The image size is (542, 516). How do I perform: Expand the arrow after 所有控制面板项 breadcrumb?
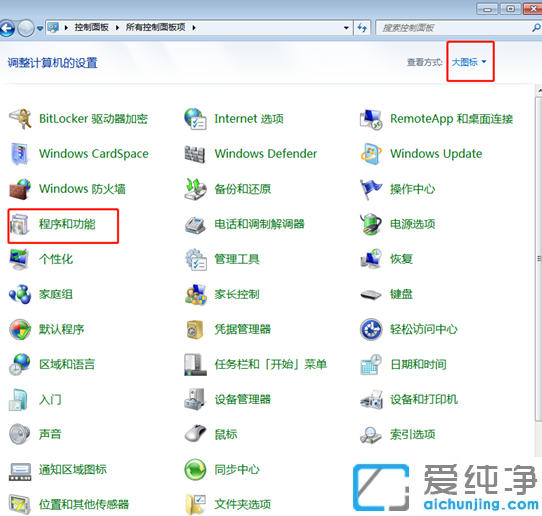[194, 28]
